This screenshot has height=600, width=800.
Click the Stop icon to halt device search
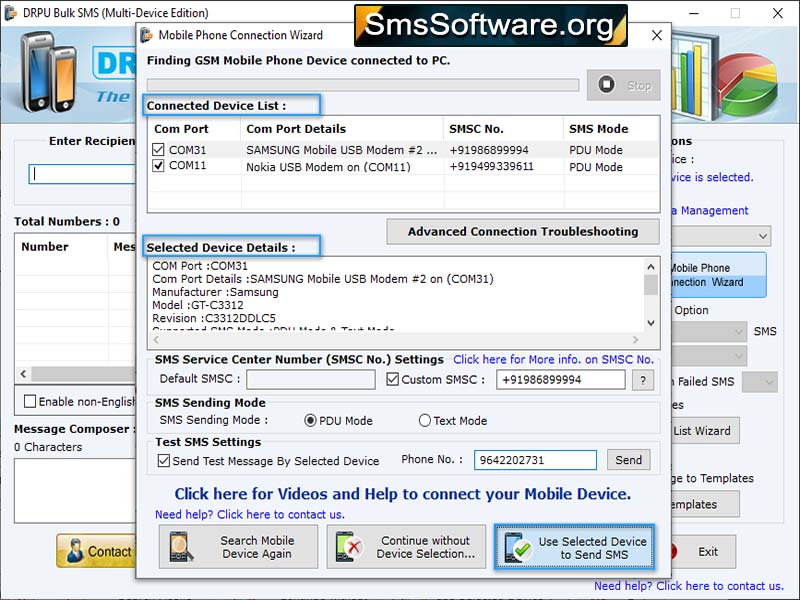click(610, 86)
